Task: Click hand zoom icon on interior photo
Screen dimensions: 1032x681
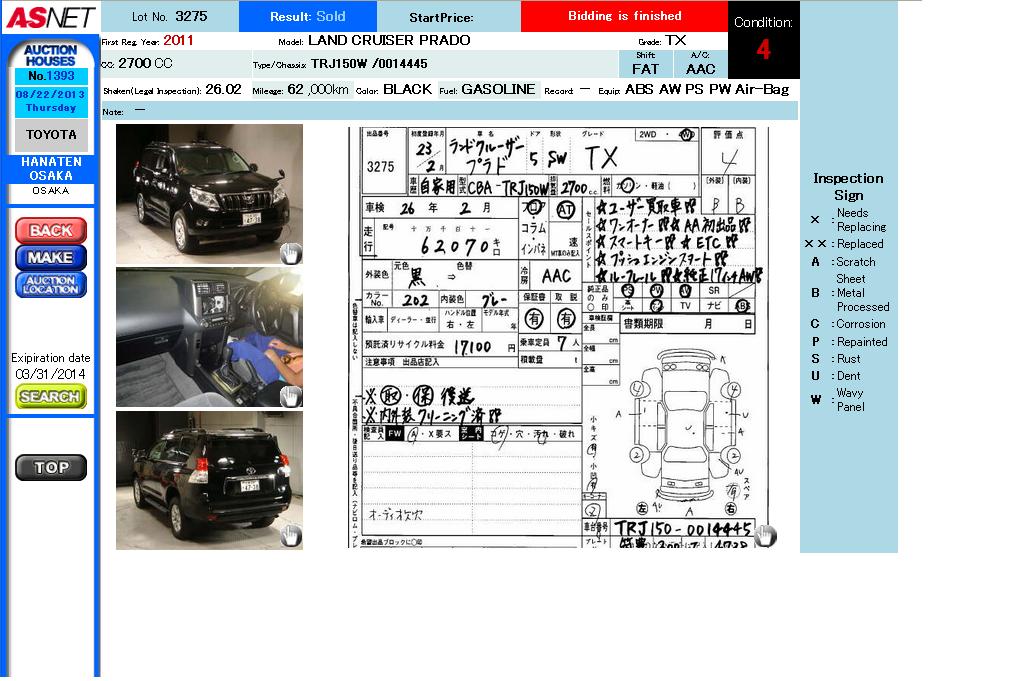Action: [290, 396]
